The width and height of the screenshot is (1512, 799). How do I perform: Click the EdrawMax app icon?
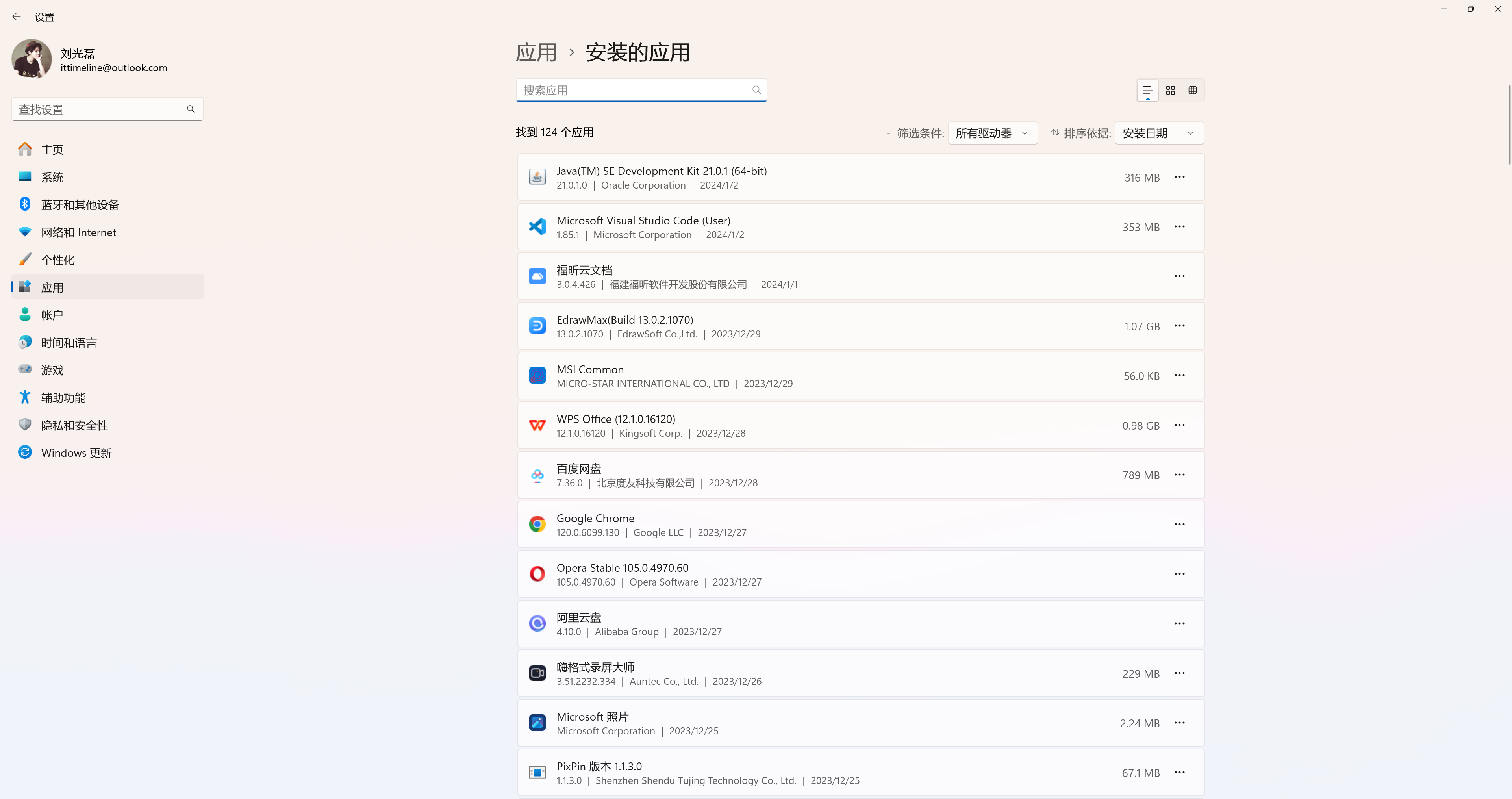(x=537, y=326)
